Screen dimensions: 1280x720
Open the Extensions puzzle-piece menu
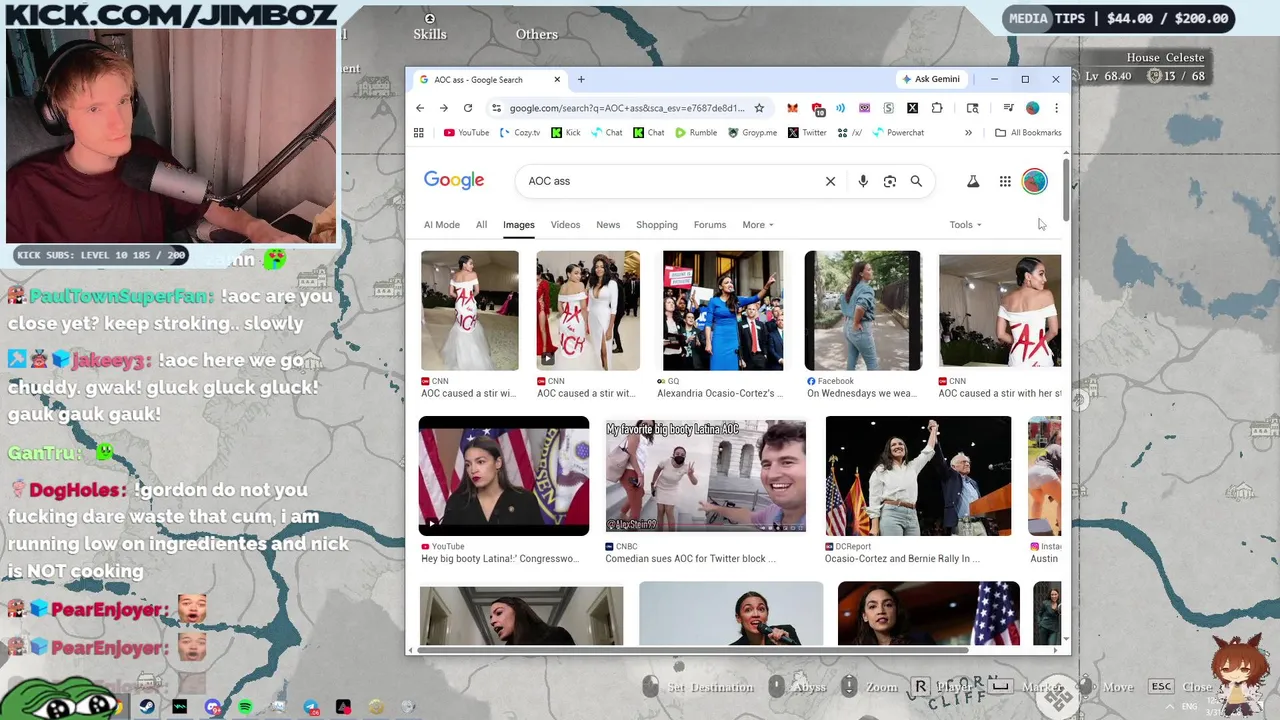(x=937, y=108)
